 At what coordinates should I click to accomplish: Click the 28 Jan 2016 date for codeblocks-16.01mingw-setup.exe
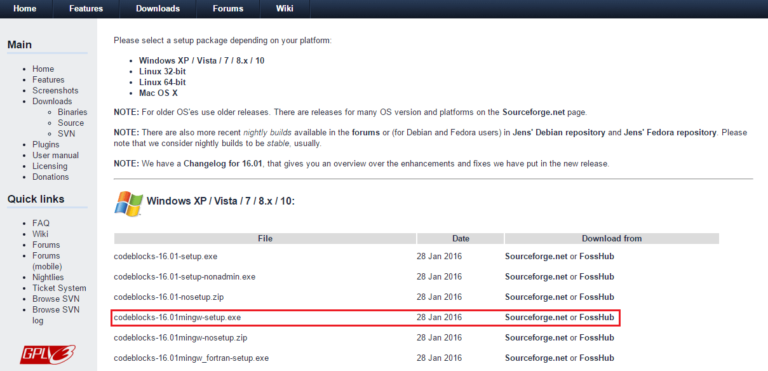[439, 318]
